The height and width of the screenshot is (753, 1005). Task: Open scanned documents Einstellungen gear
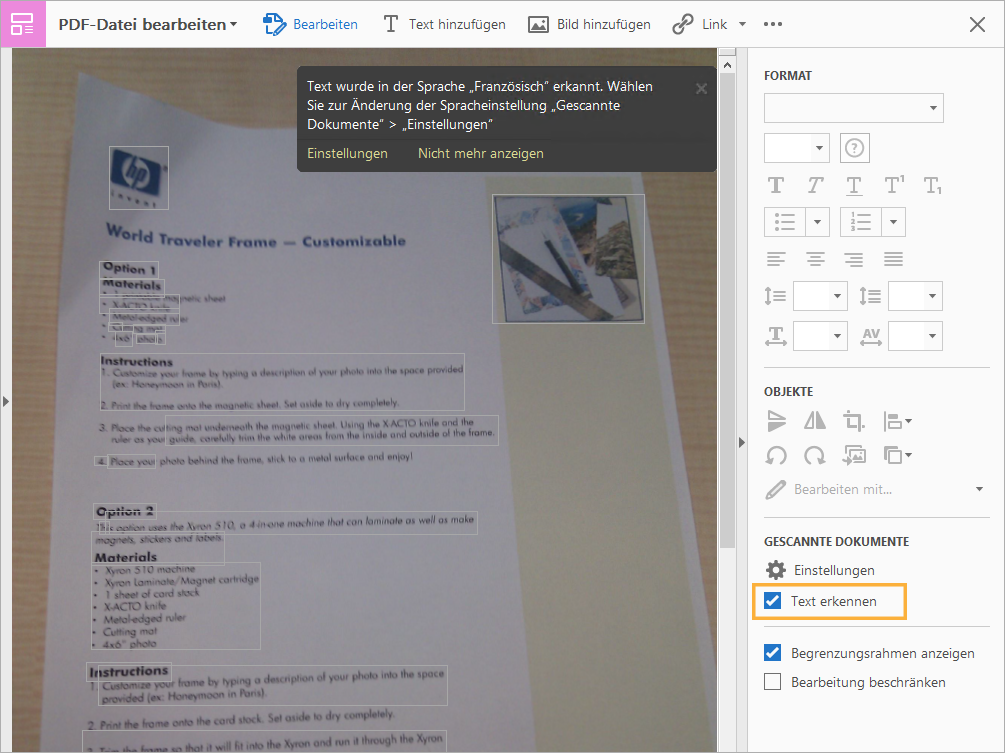[776, 570]
